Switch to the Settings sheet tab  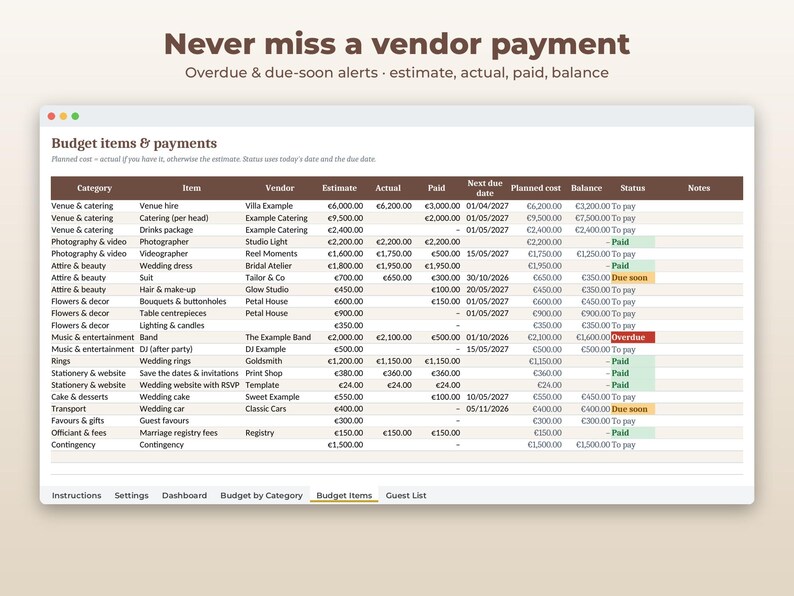131,495
